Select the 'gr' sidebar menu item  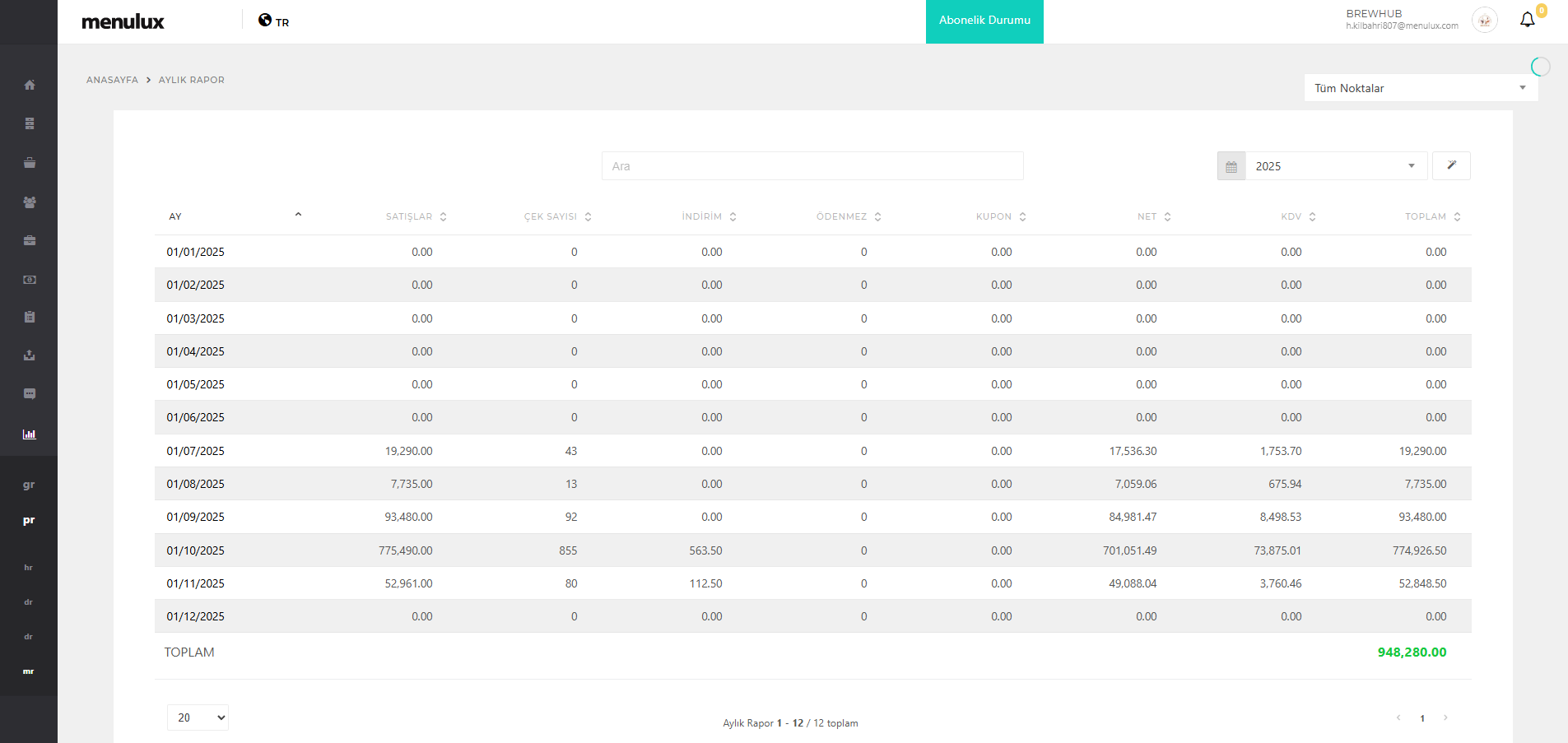(x=29, y=485)
